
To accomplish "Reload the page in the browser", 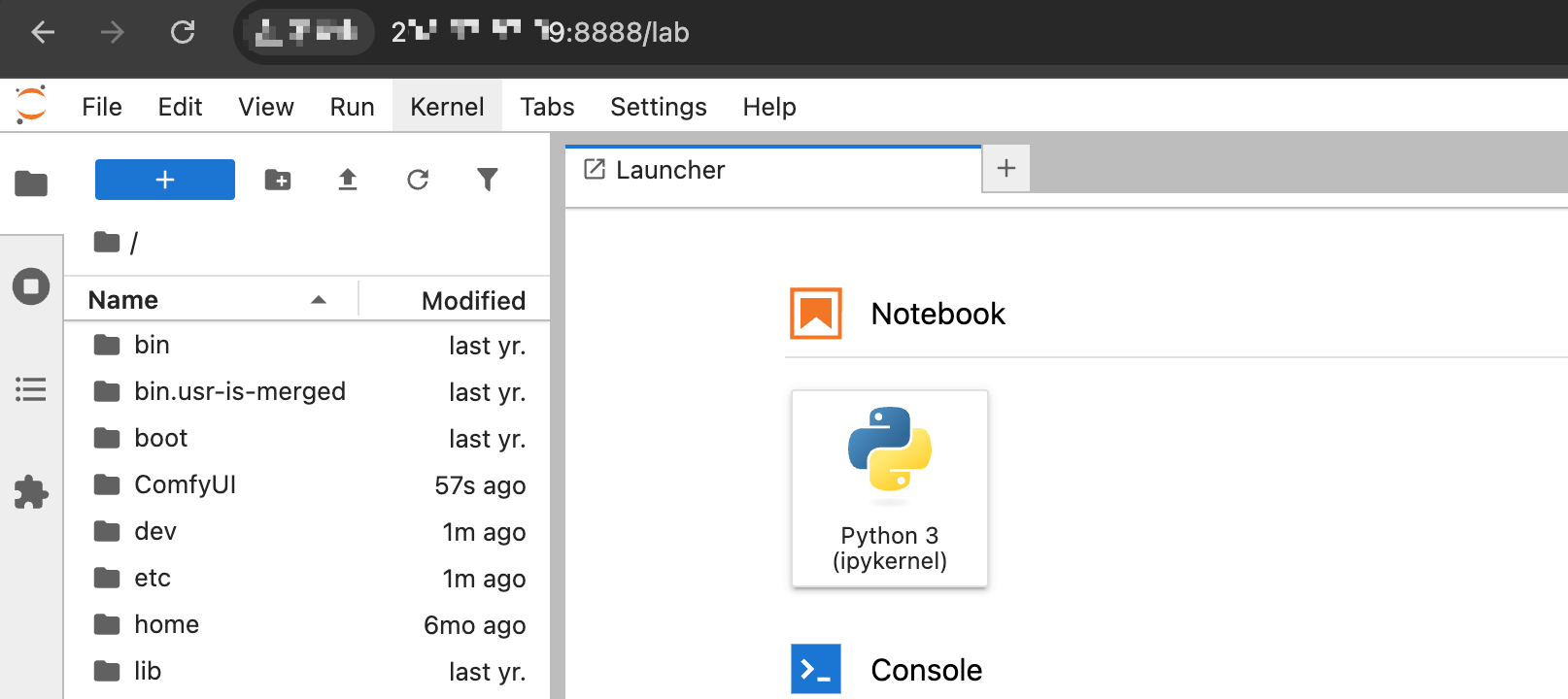I will (183, 32).
